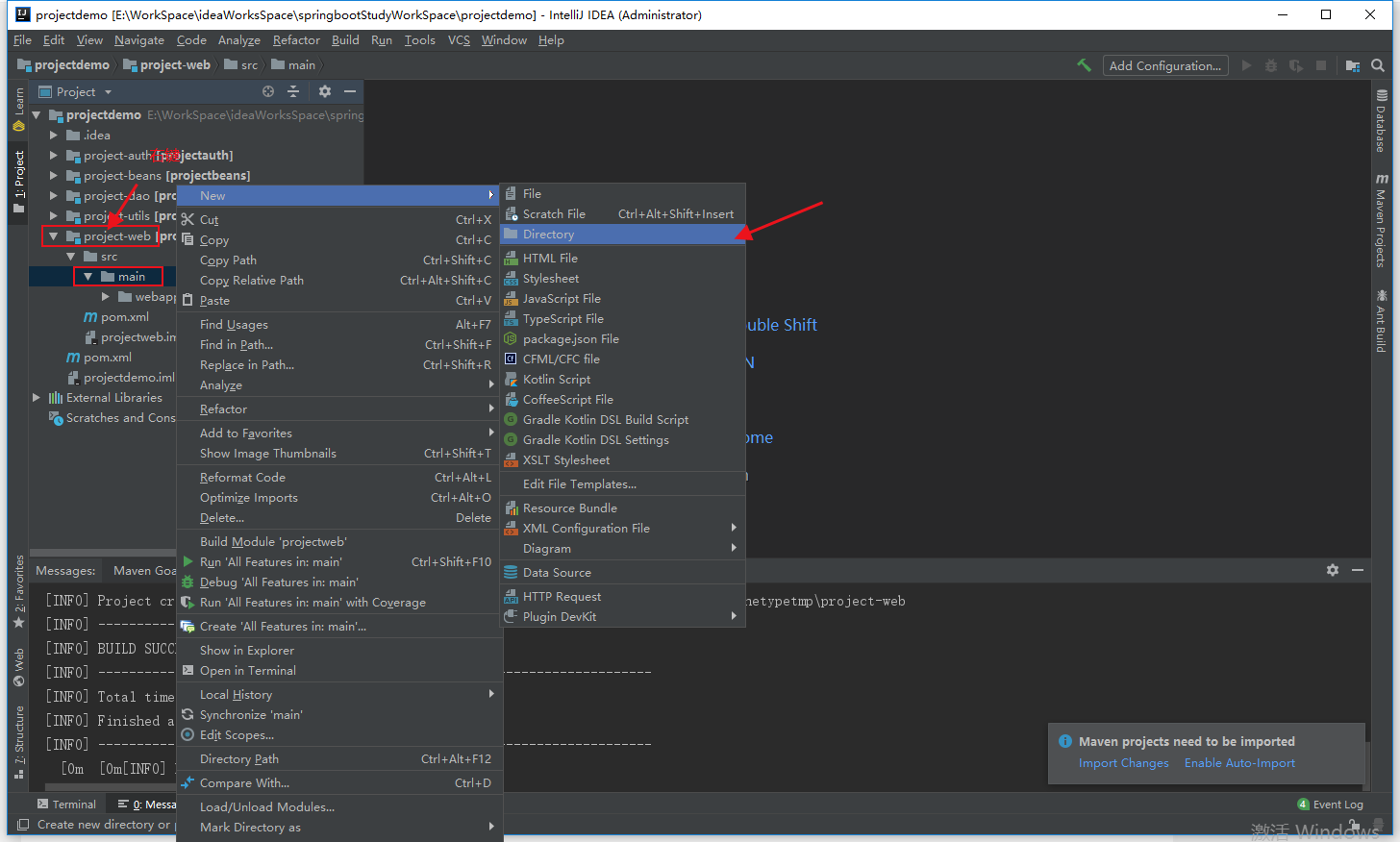Image resolution: width=1400 pixels, height=842 pixels.
Task: Open the Messages panel settings gear
Action: [x=1333, y=570]
